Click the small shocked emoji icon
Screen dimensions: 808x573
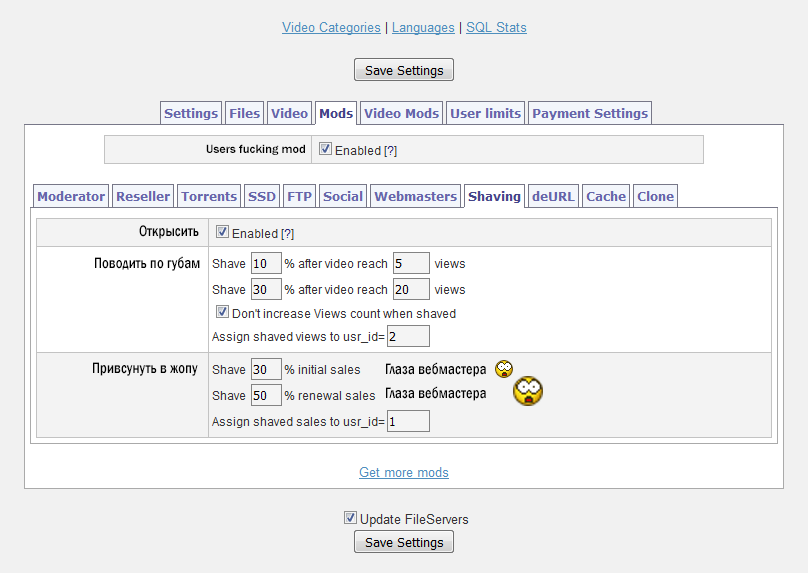pyautogui.click(x=503, y=368)
